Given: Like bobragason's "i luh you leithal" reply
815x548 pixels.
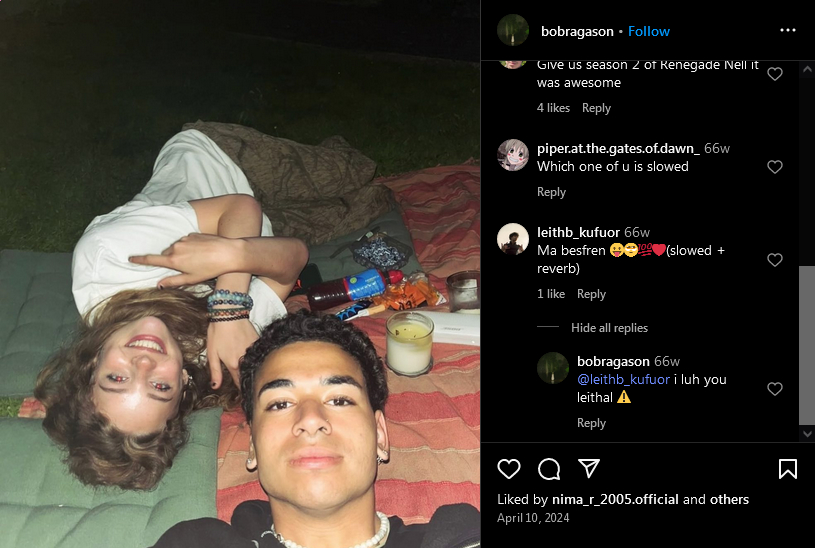Looking at the screenshot, I should coord(774,389).
